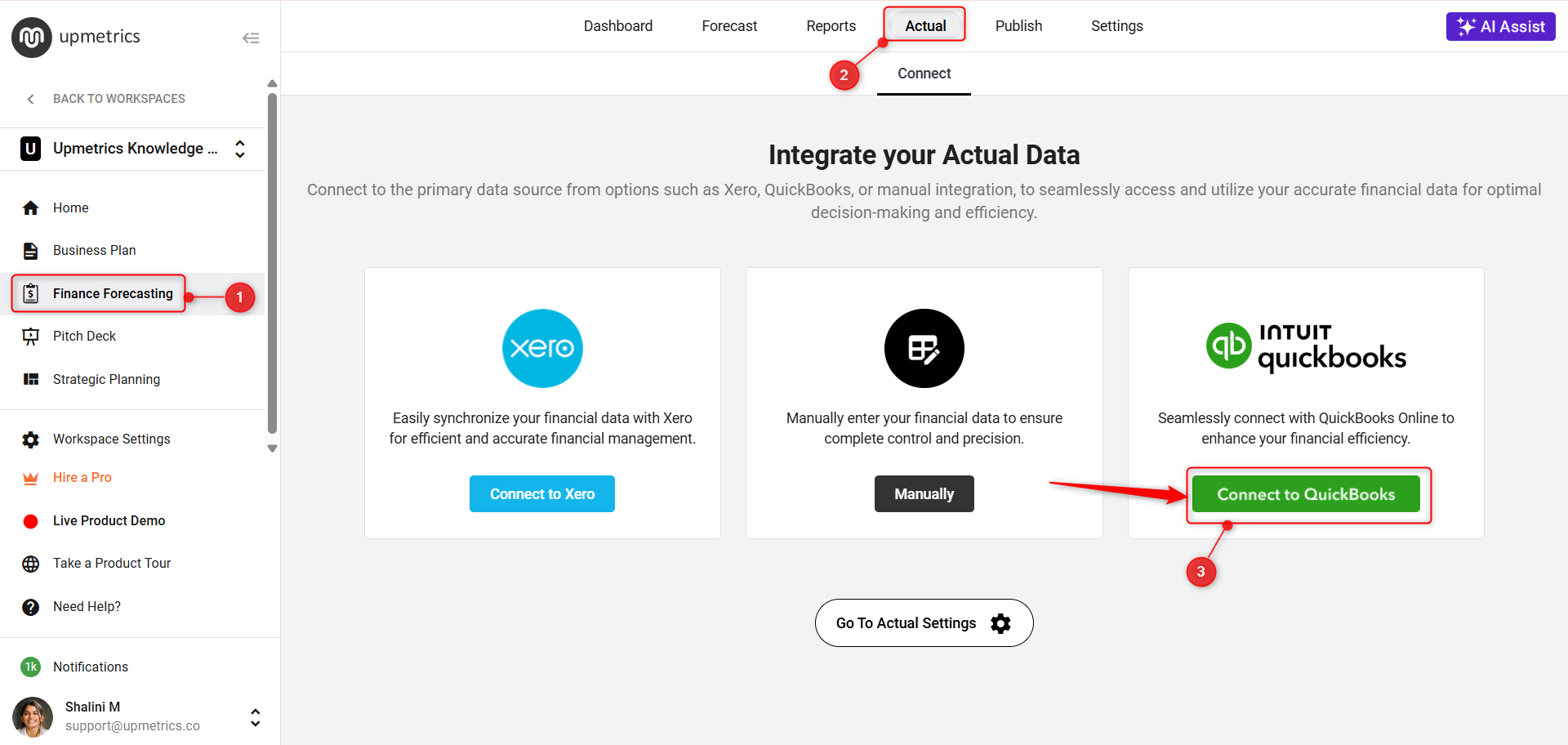
Task: Click the red Live Product Demo dot
Action: [x=31, y=521]
